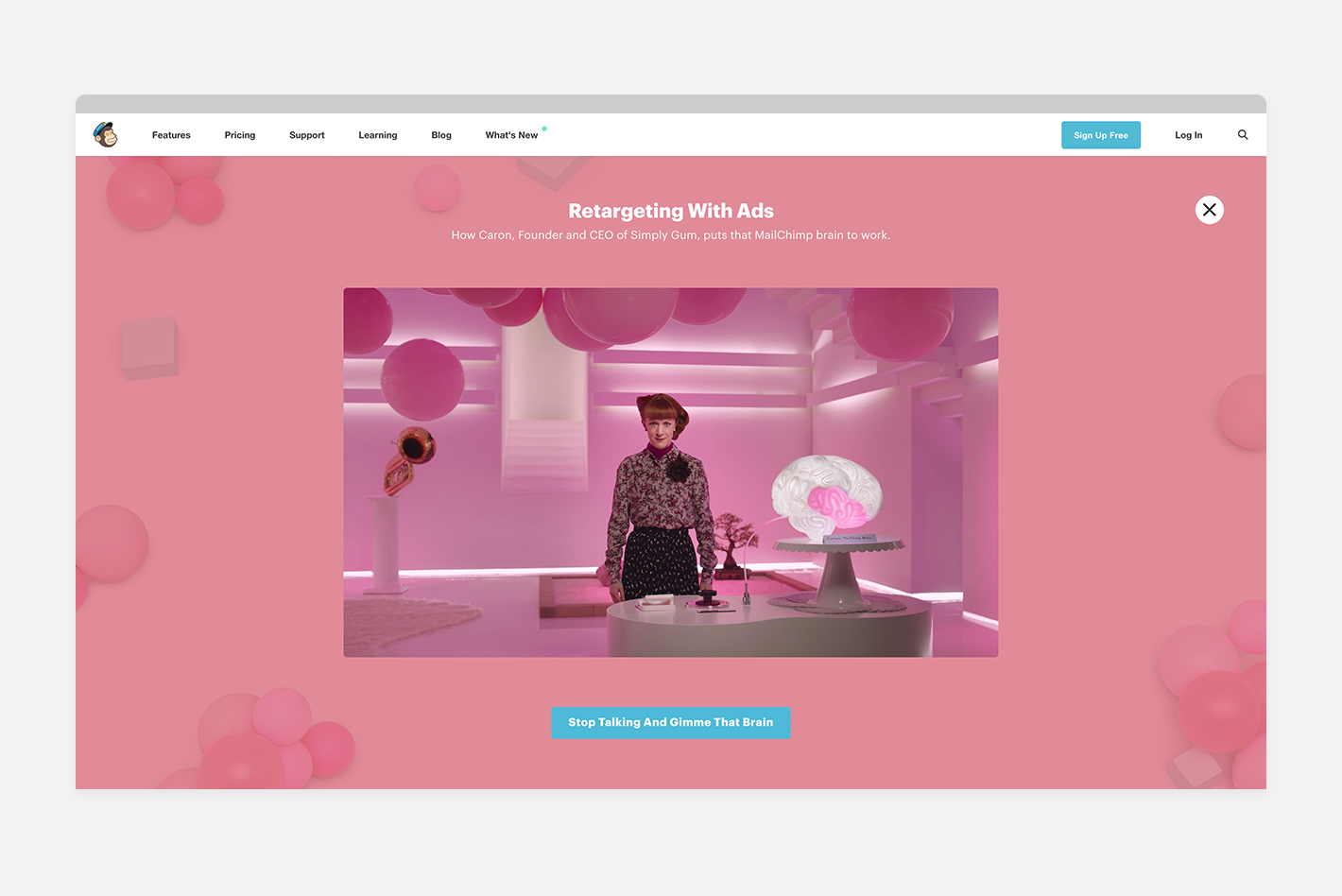Click the Log In link
The height and width of the screenshot is (896, 1342).
[x=1189, y=135]
